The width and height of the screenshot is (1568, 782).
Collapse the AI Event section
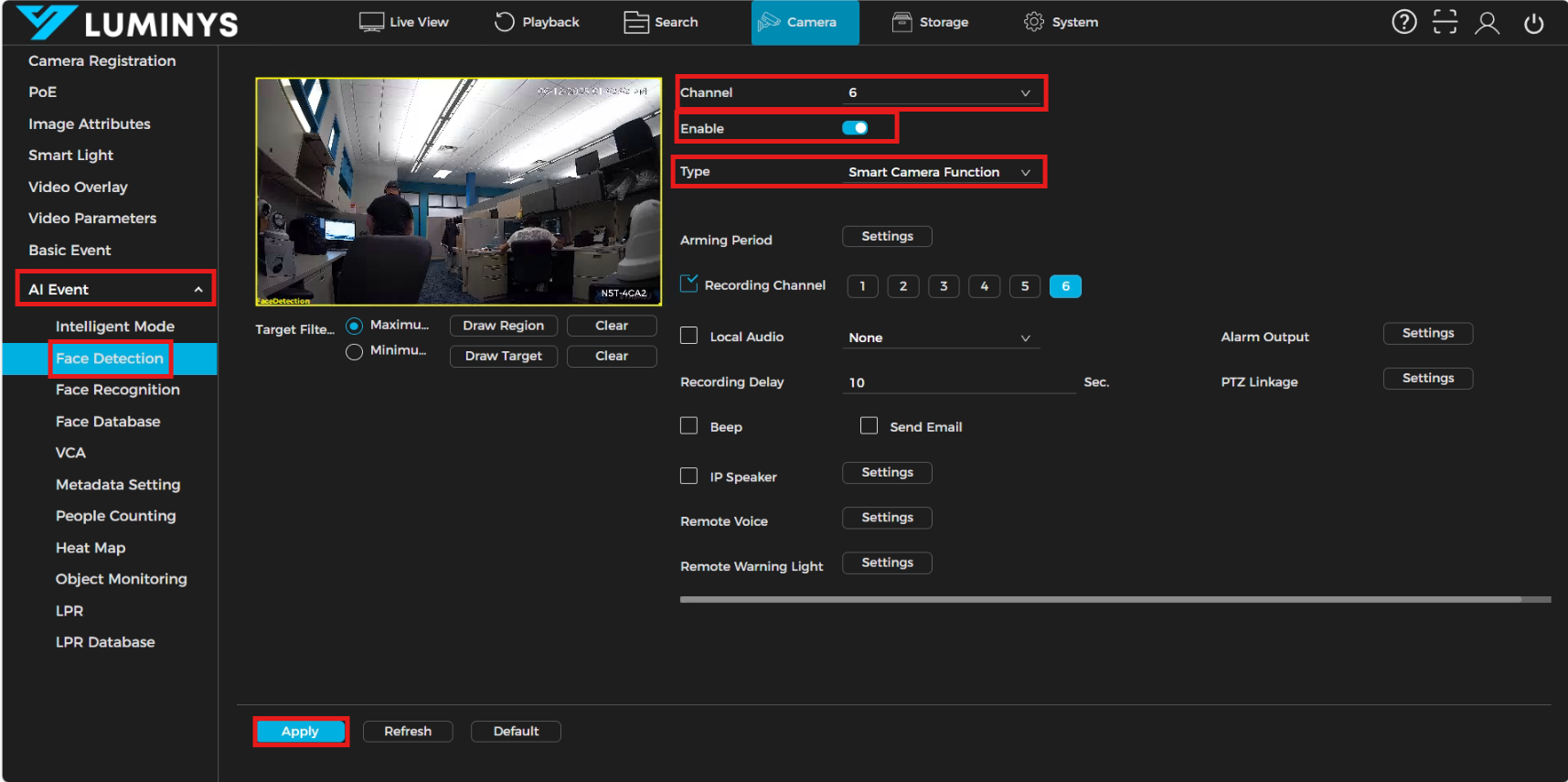(197, 289)
